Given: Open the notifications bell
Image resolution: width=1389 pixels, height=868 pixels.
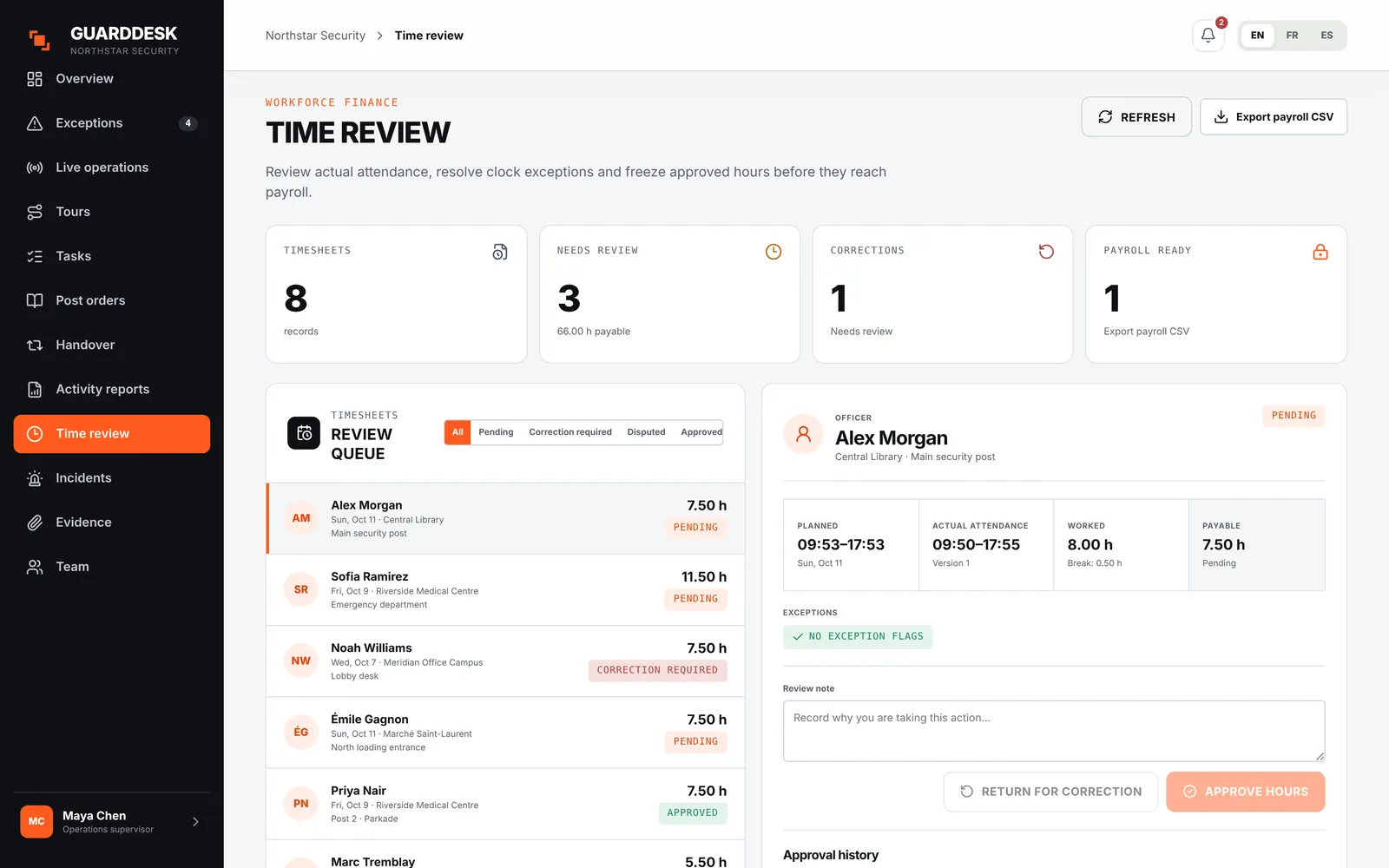Looking at the screenshot, I should pos(1208,36).
